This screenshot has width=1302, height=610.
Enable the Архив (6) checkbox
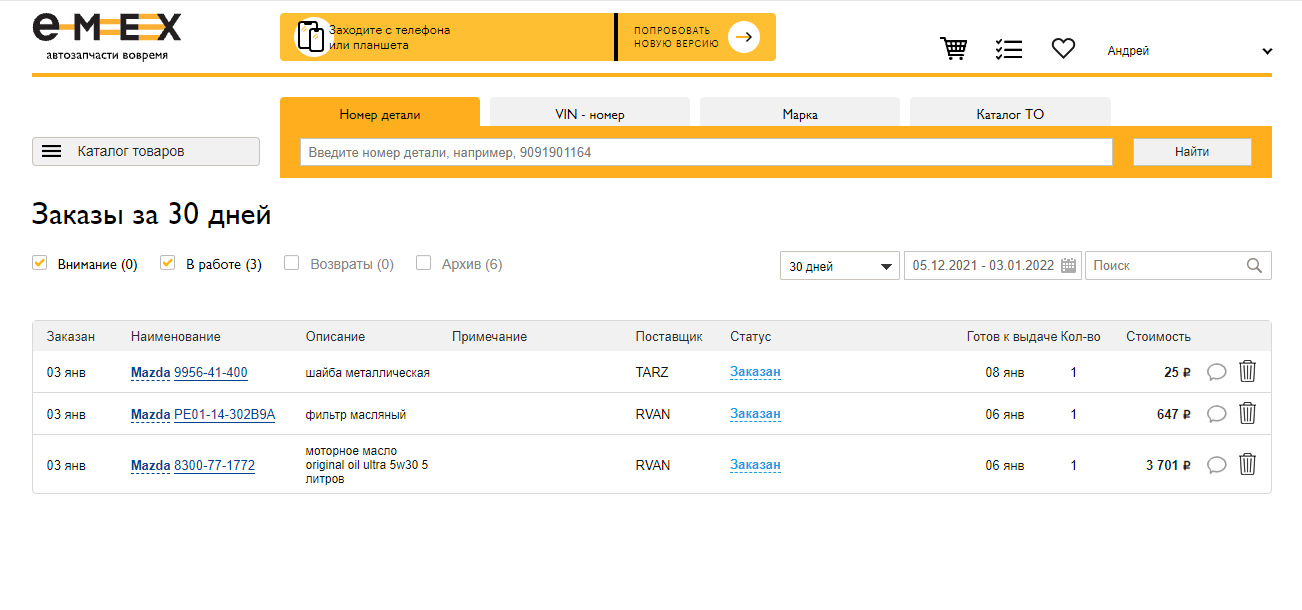point(423,263)
